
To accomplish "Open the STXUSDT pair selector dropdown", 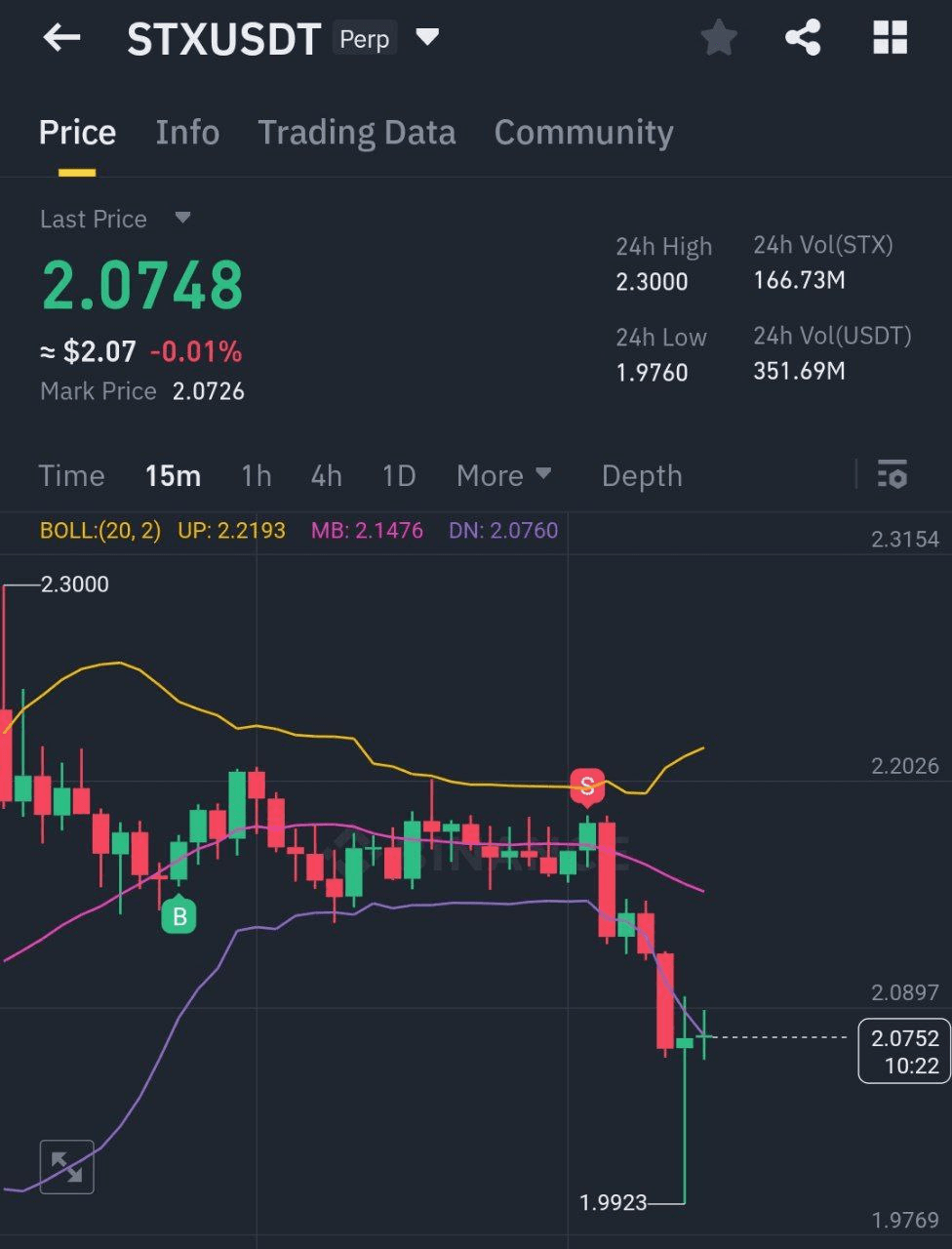I will [x=427, y=39].
